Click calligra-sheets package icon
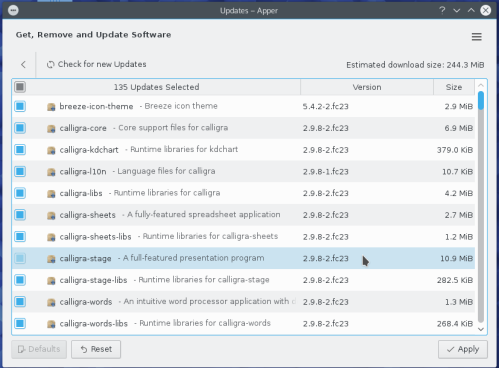This screenshot has height=368, width=499. point(51,215)
